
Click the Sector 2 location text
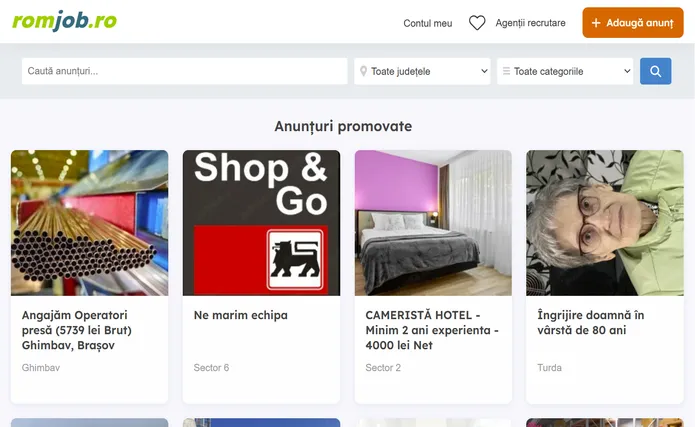point(383,368)
